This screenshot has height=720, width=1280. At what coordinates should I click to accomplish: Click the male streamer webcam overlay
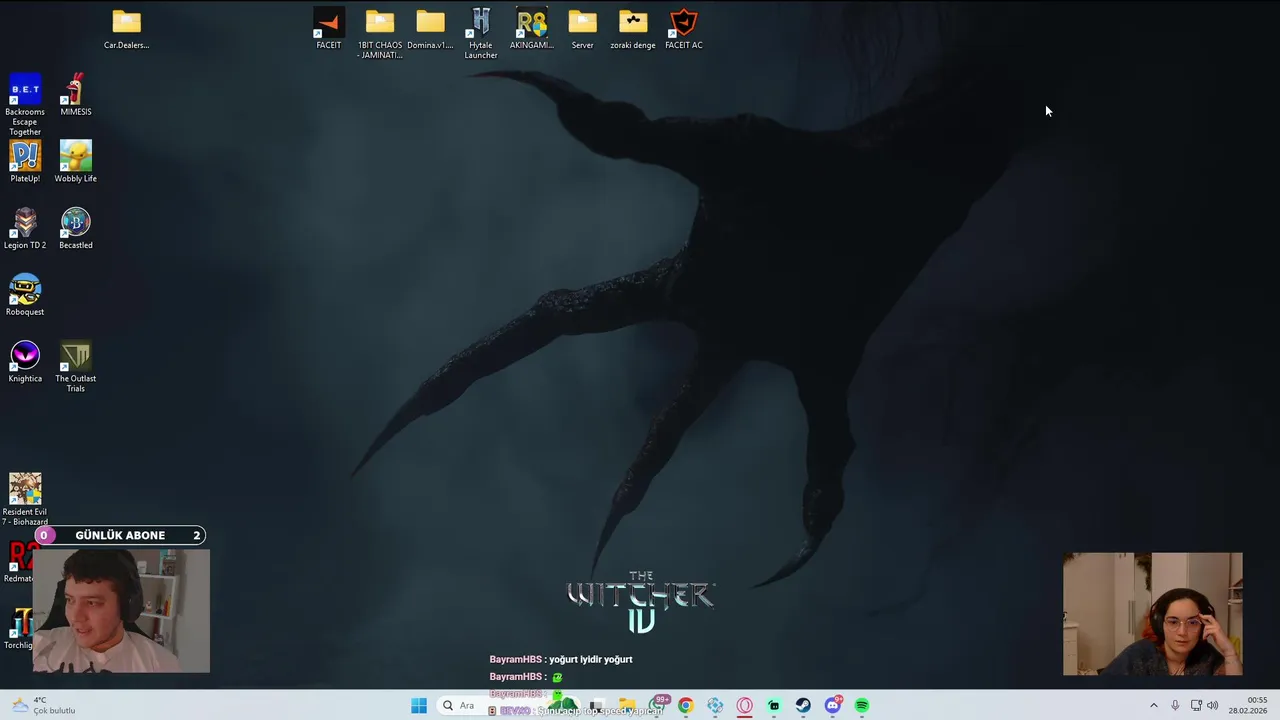(x=121, y=610)
